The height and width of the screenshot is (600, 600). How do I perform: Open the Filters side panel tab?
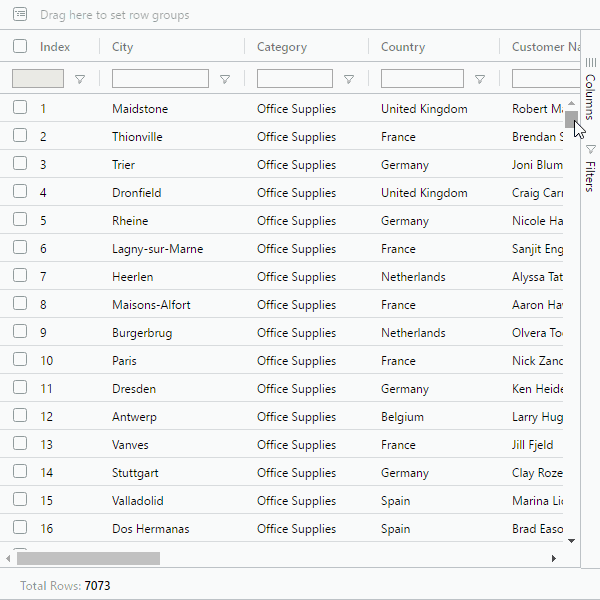[590, 168]
